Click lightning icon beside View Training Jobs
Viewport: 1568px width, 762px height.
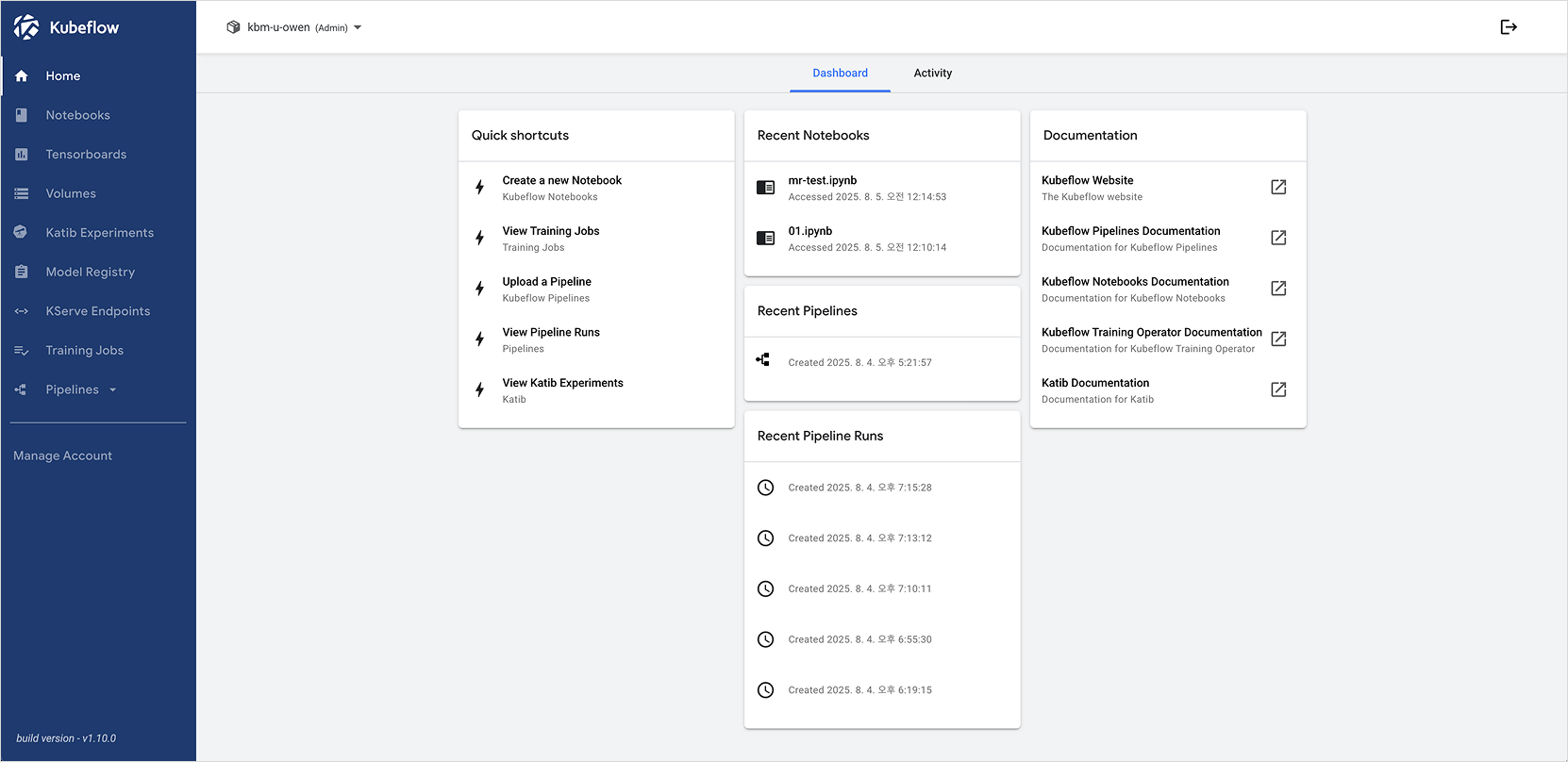pos(480,238)
